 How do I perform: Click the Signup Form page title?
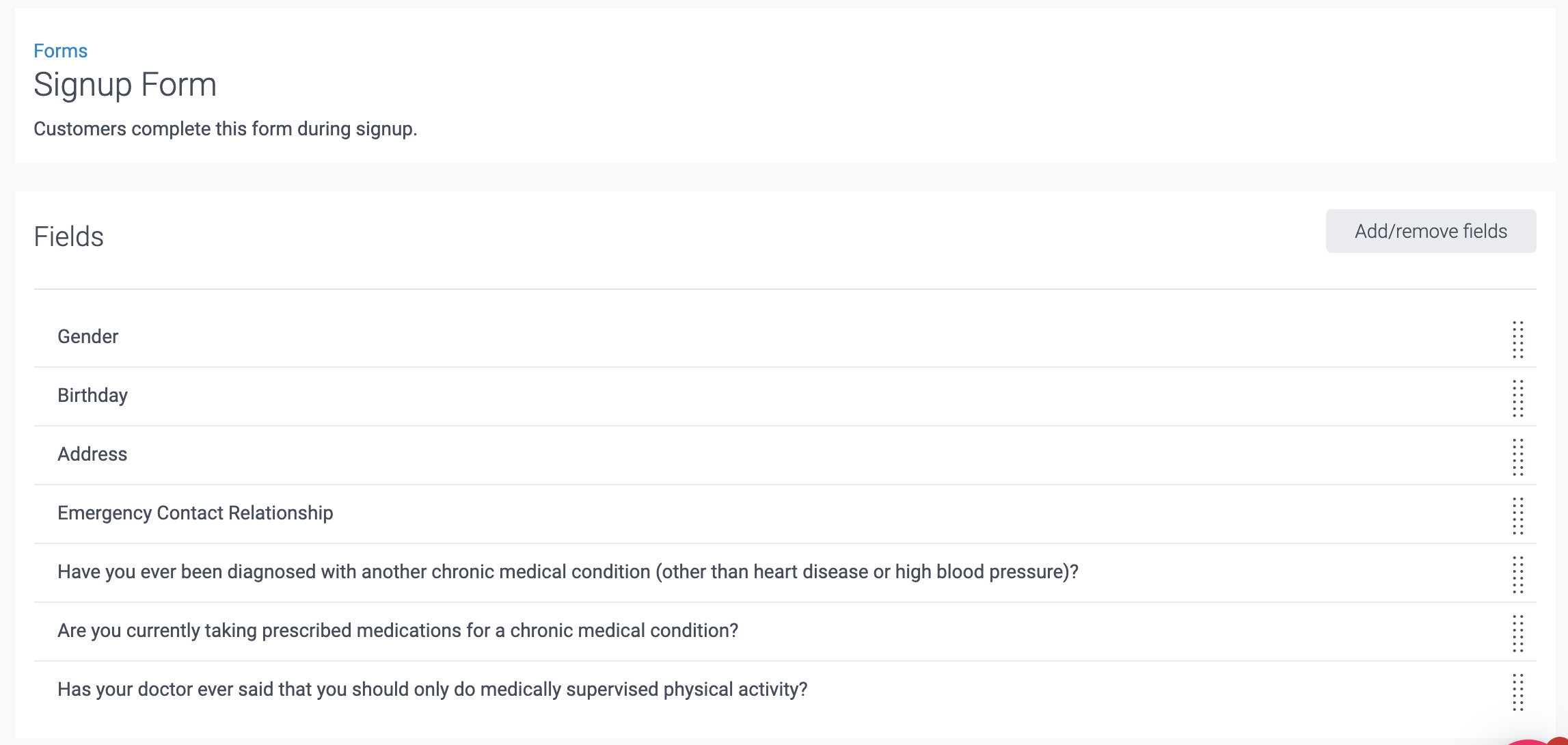[x=125, y=84]
